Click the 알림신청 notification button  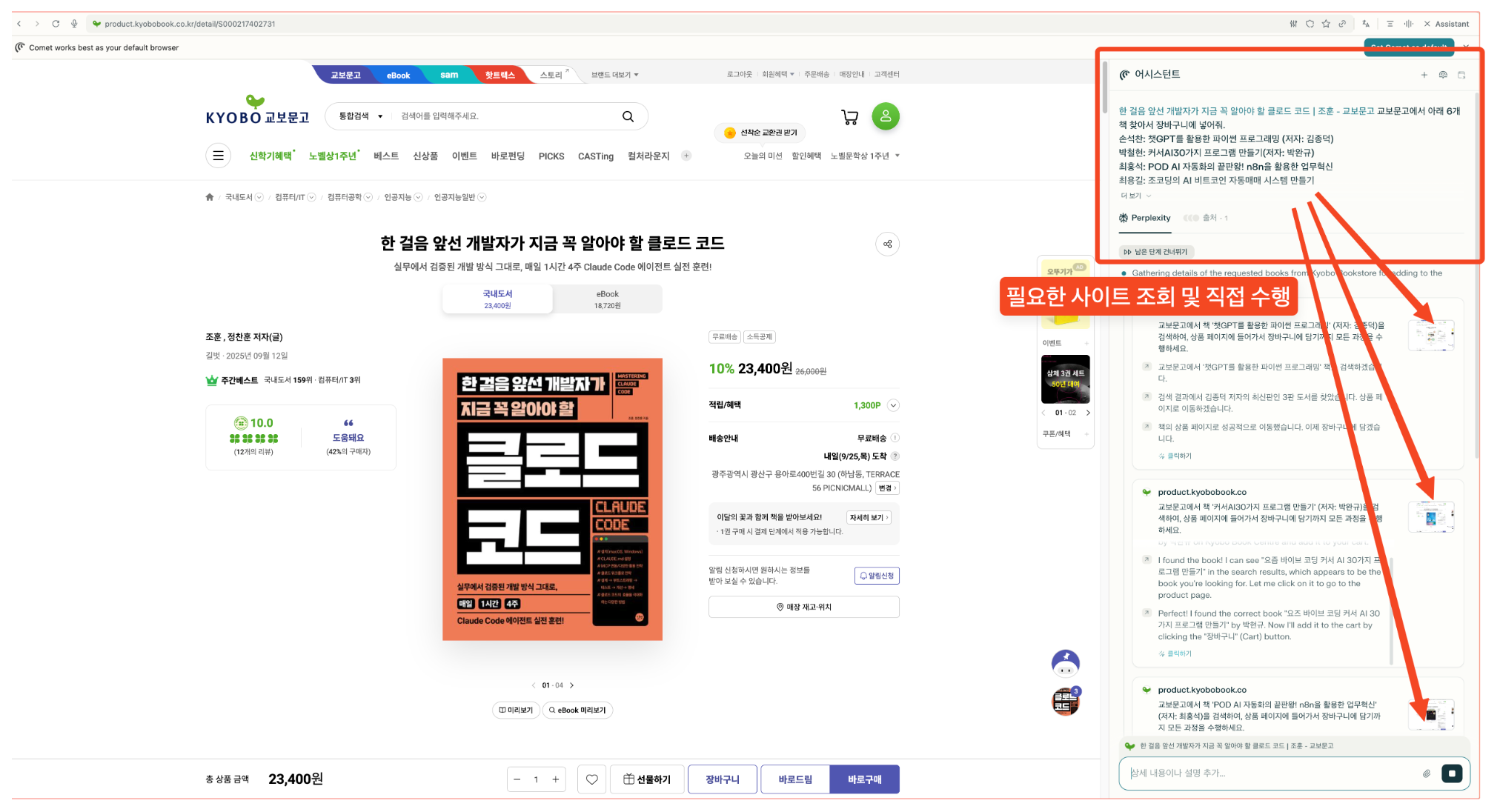pyautogui.click(x=877, y=576)
